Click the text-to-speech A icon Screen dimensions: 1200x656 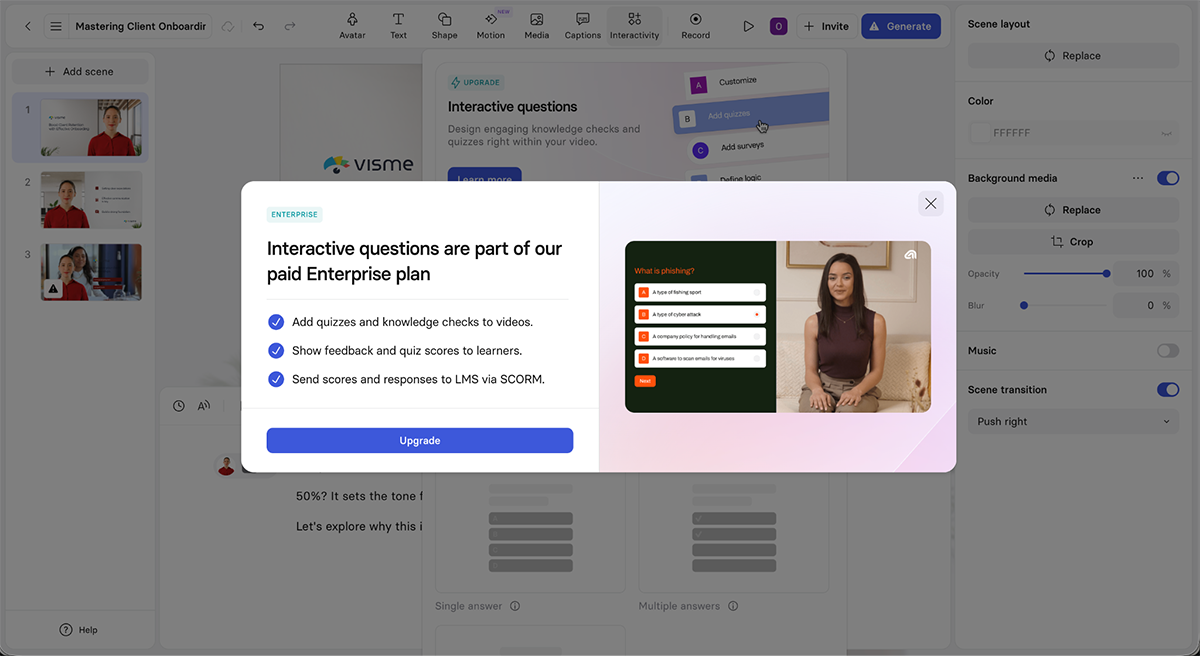204,406
